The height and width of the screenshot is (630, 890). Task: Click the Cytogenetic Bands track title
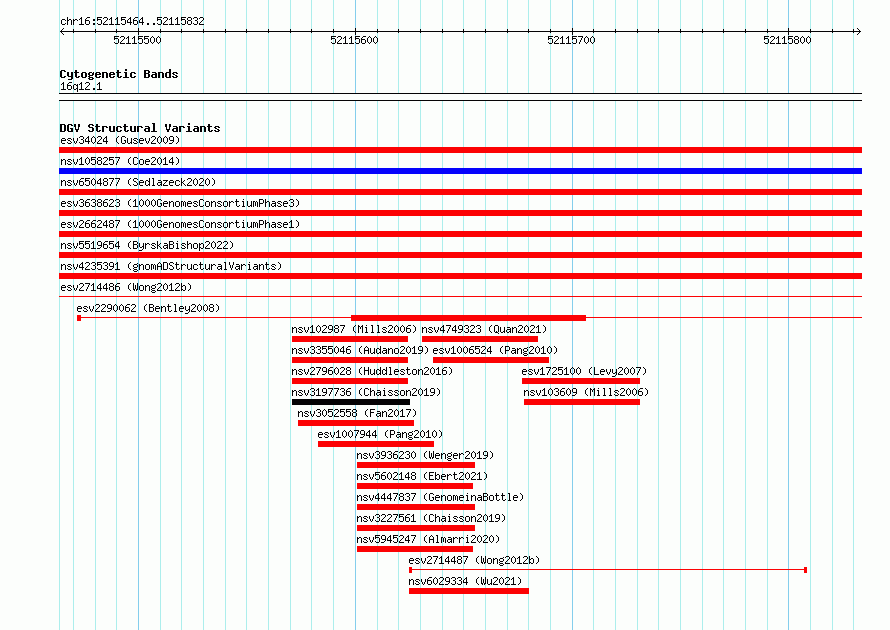119,74
